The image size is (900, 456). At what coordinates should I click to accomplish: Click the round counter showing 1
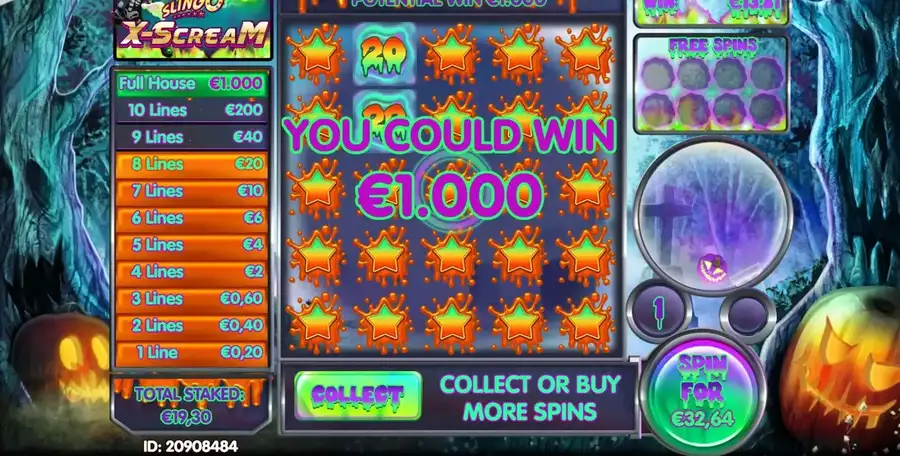[x=659, y=311]
